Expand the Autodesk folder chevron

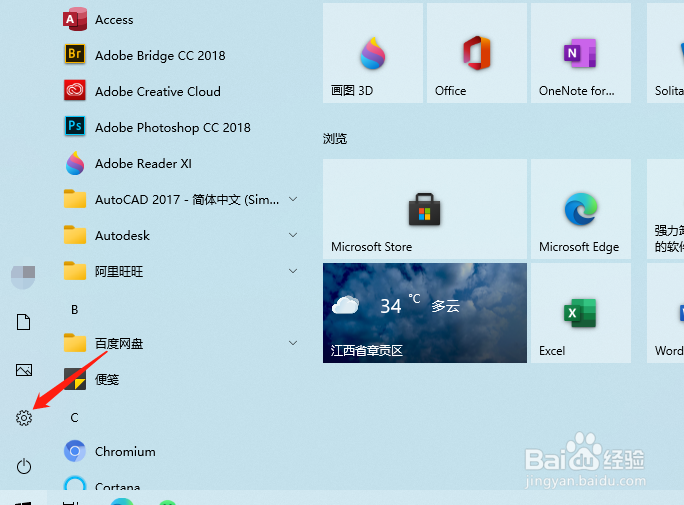tap(293, 235)
